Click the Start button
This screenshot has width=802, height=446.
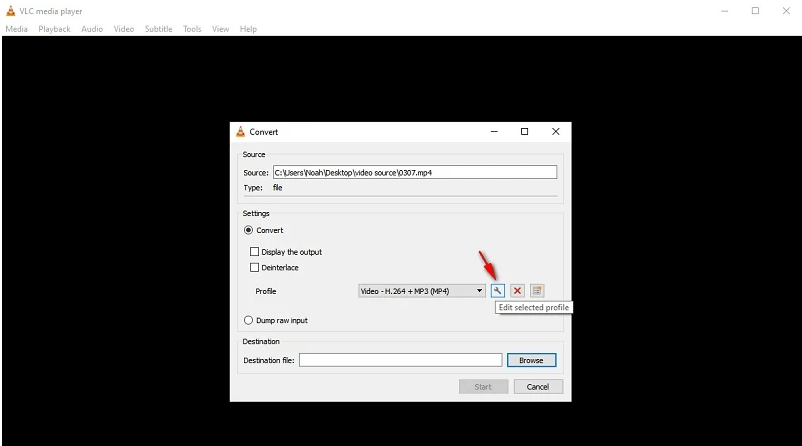(483, 387)
